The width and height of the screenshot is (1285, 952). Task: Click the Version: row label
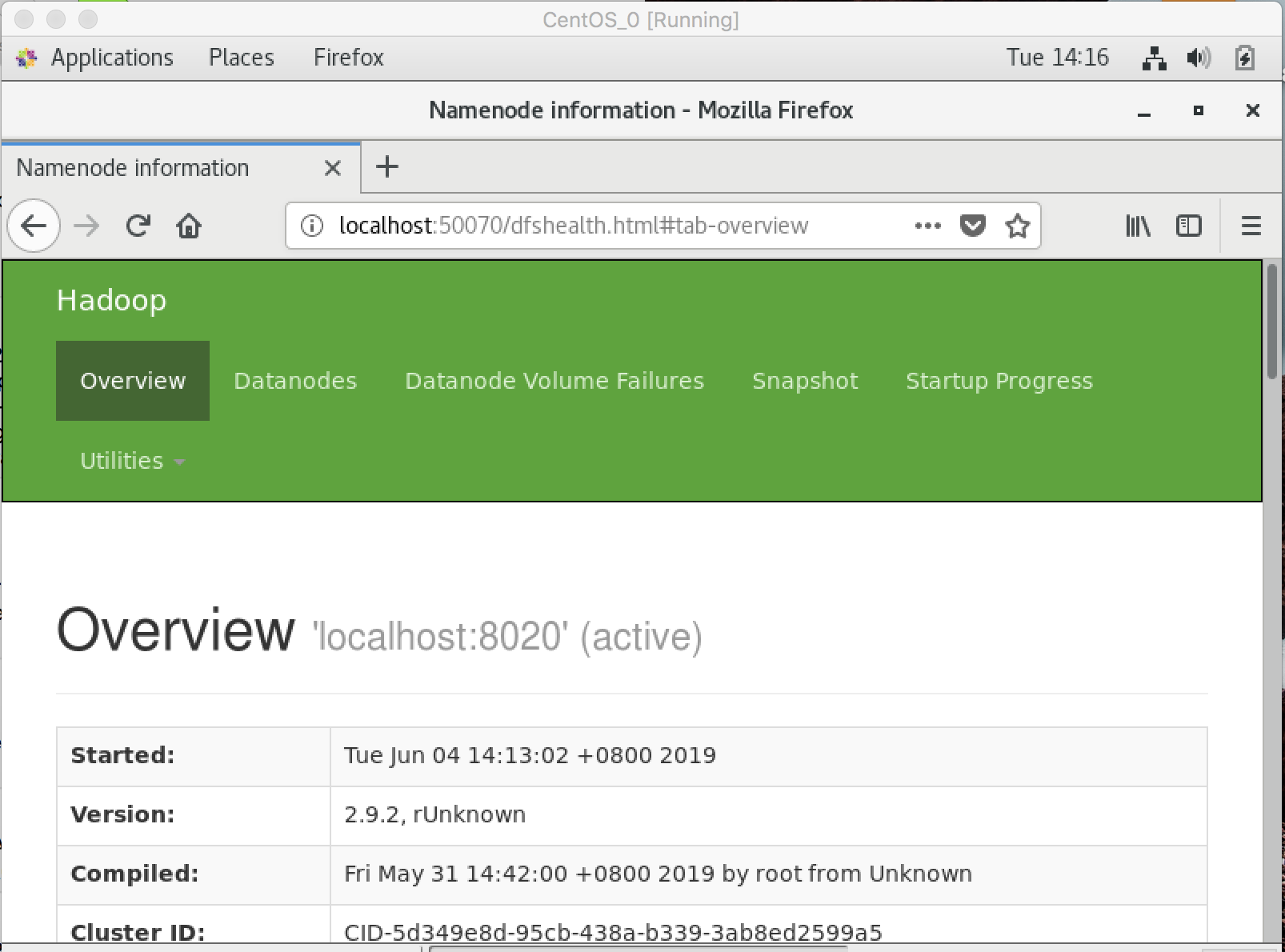pos(122,814)
